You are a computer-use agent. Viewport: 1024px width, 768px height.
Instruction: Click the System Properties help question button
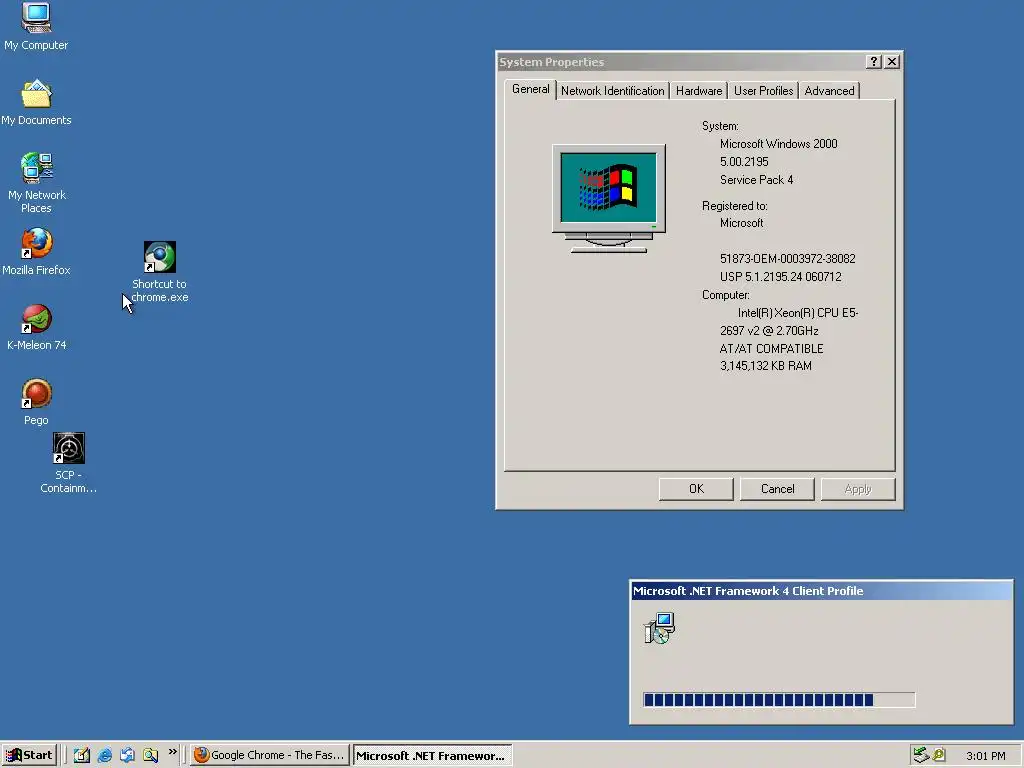(x=874, y=61)
